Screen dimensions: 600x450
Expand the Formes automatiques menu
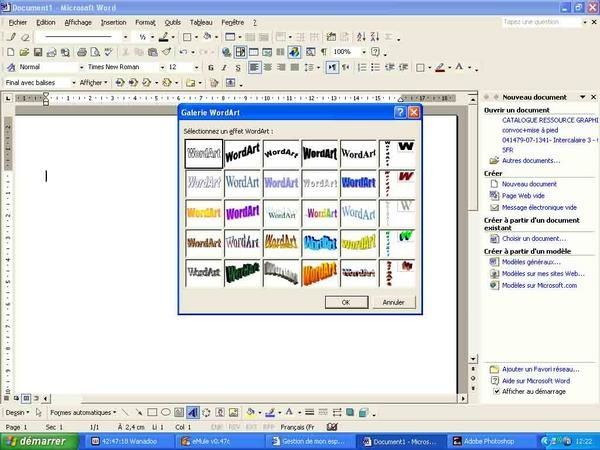click(x=83, y=412)
